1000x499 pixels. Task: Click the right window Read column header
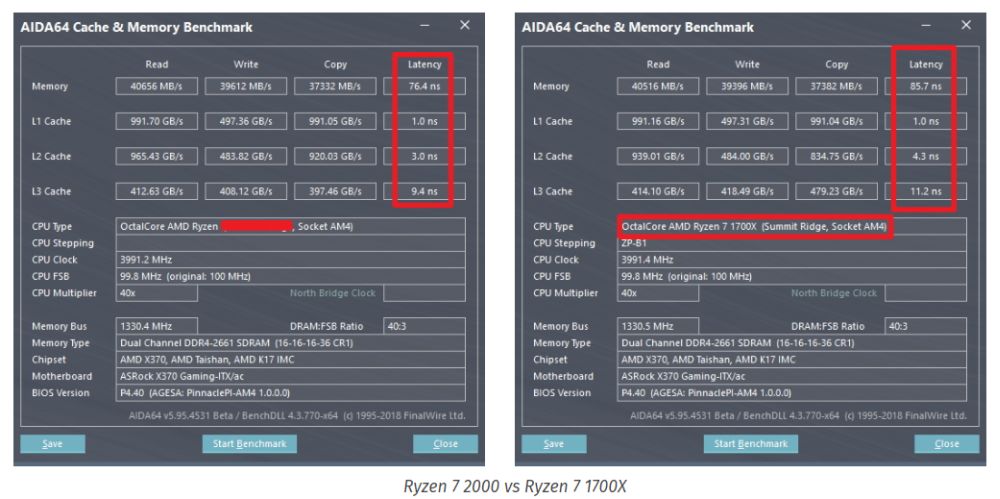[x=658, y=64]
